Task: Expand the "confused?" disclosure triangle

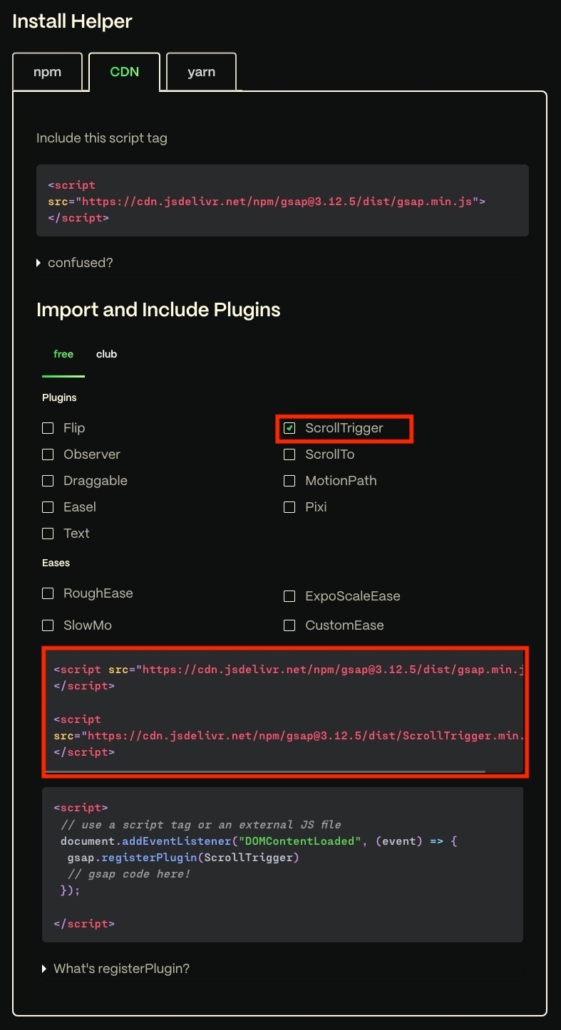Action: 39,263
